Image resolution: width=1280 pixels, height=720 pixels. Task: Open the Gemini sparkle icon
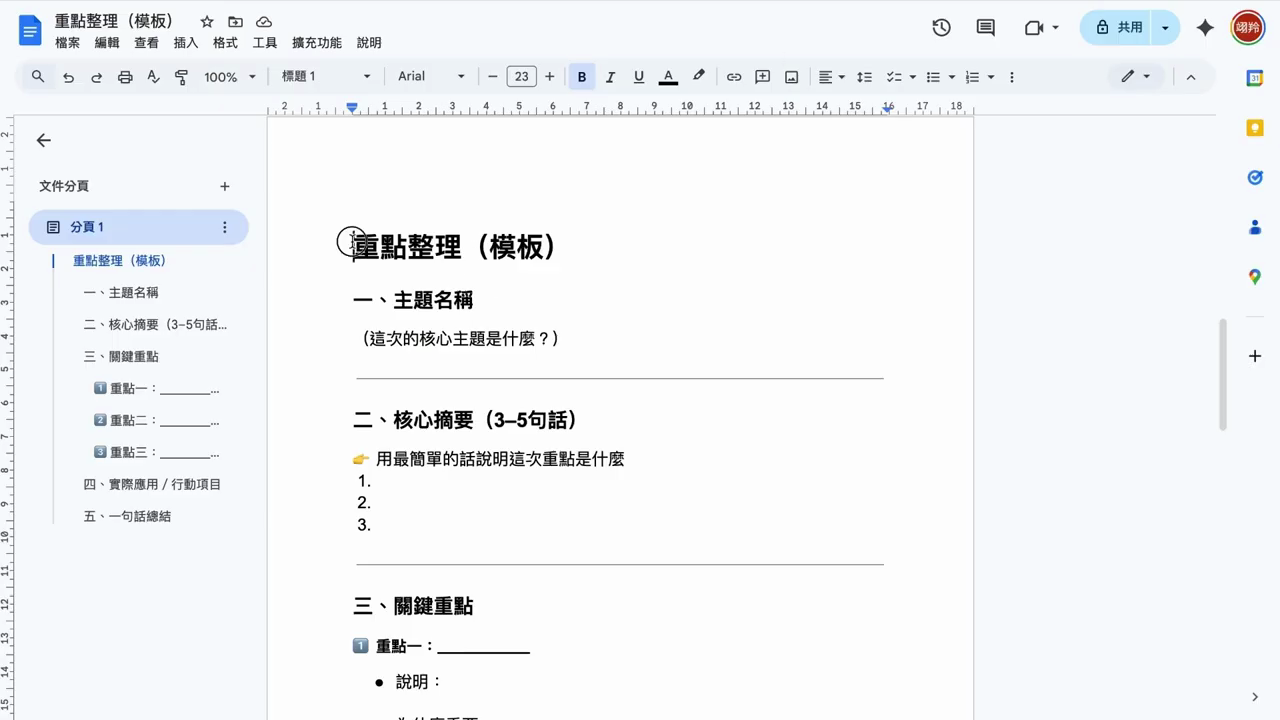(x=1205, y=28)
